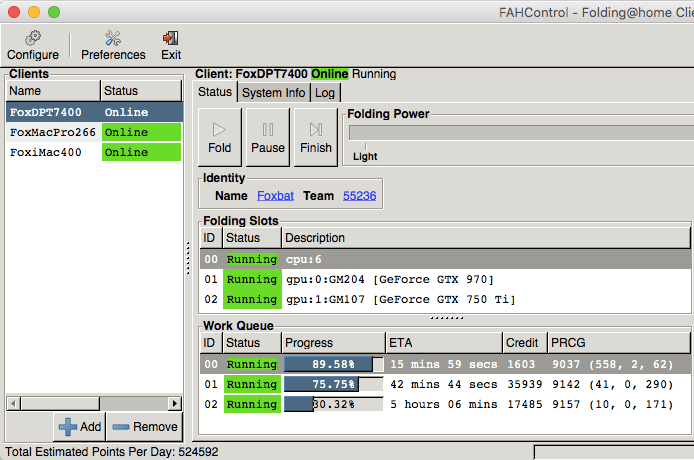
Task: Select the FoxiMac400 client
Action: coord(94,152)
